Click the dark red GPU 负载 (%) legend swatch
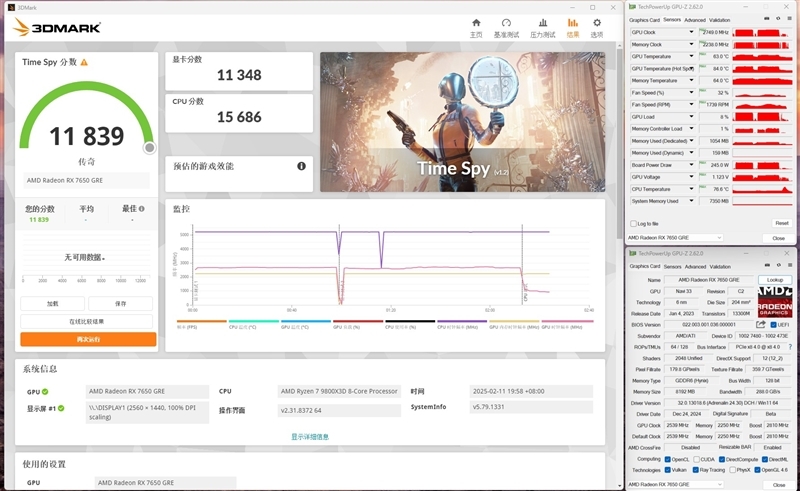Image resolution: width=800 pixels, height=491 pixels. pos(358,321)
